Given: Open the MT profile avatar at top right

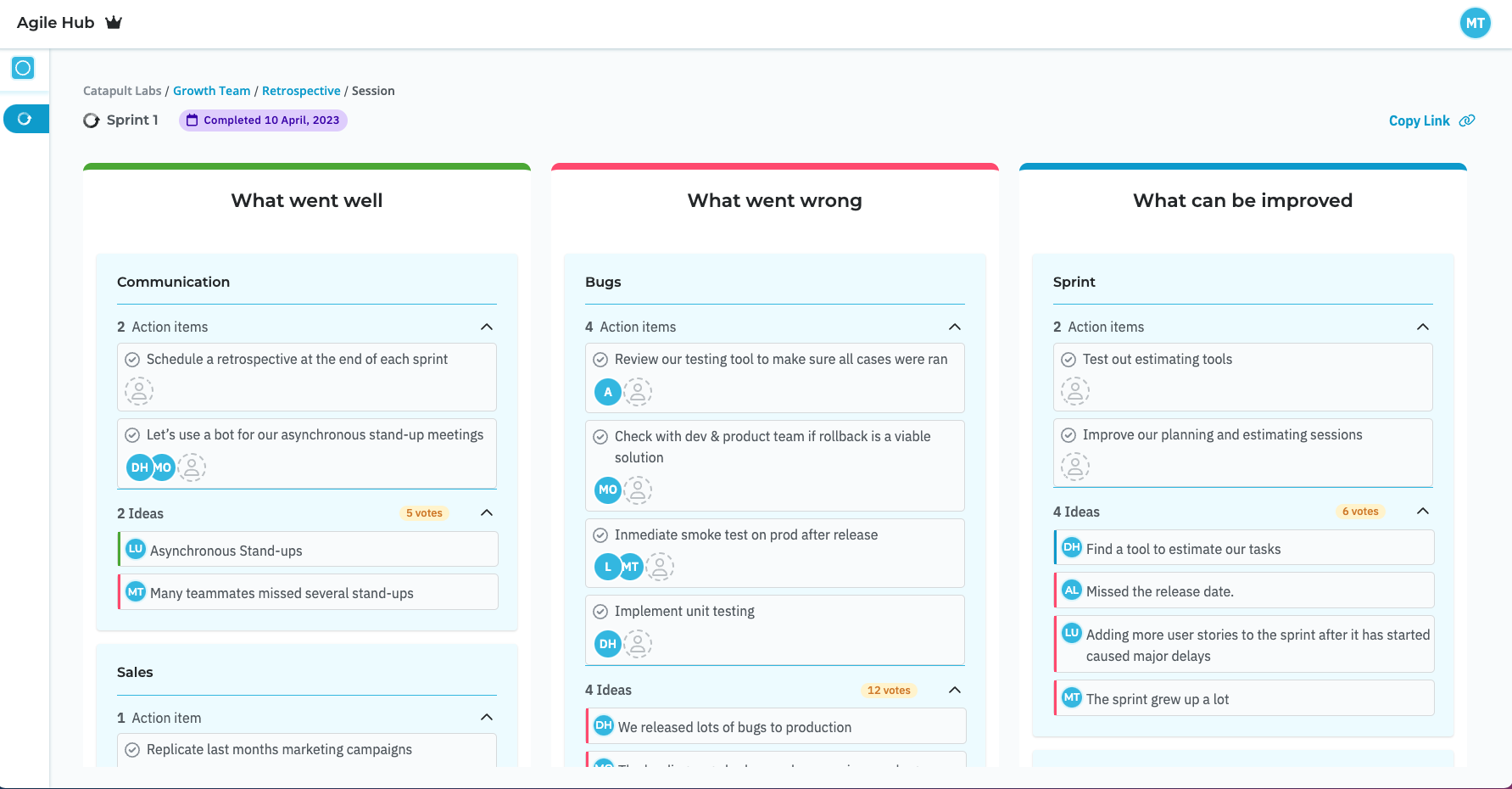Looking at the screenshot, I should 1475,23.
